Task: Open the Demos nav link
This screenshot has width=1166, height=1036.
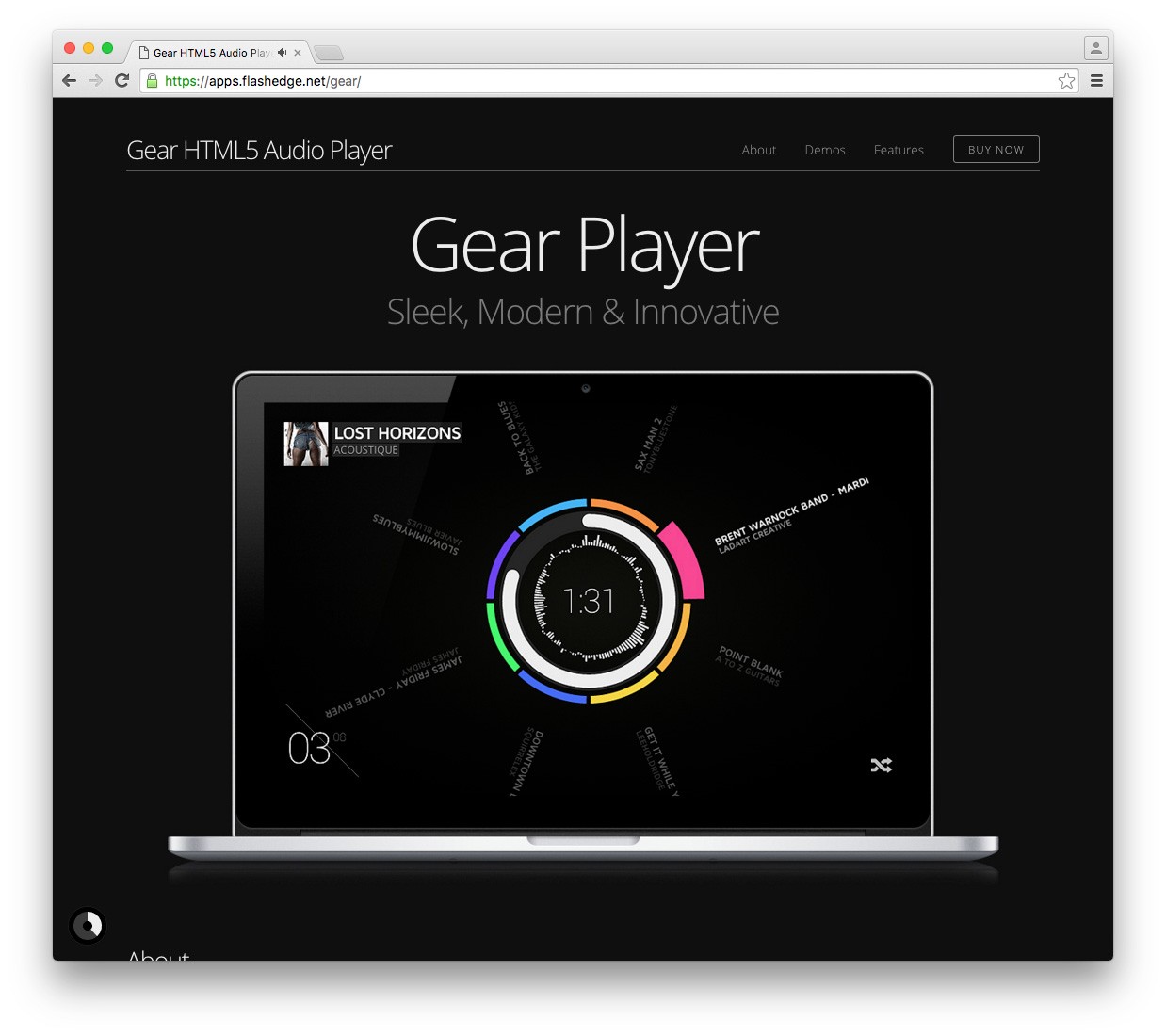Action: pyautogui.click(x=825, y=150)
